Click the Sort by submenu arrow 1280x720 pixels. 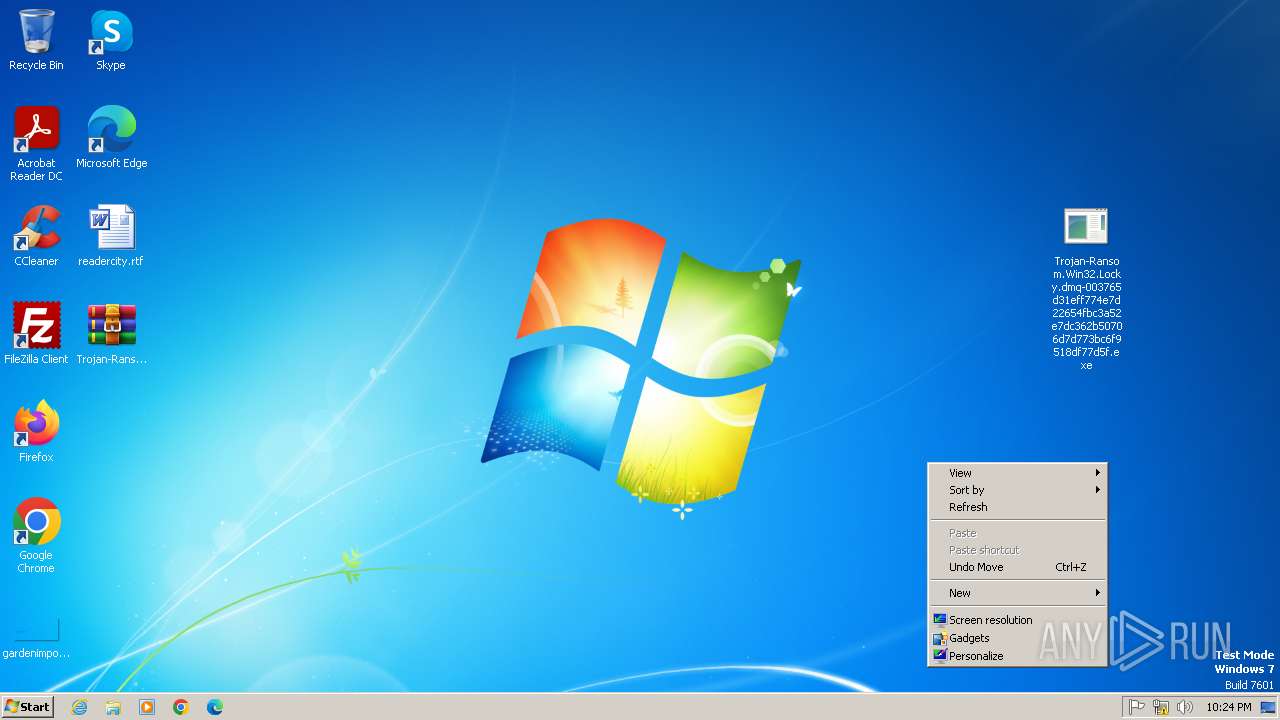click(x=1097, y=490)
